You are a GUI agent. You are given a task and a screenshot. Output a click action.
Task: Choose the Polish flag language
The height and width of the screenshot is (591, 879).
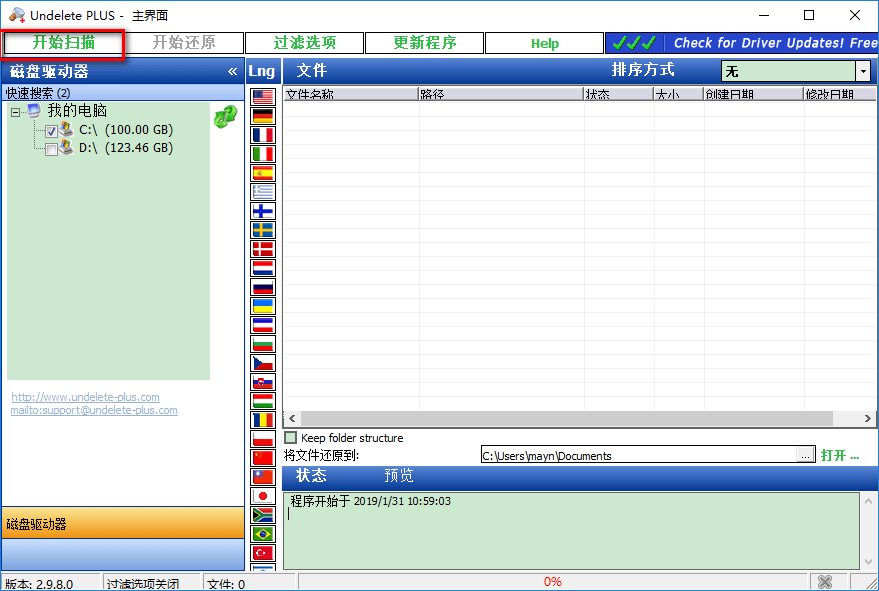[263, 439]
